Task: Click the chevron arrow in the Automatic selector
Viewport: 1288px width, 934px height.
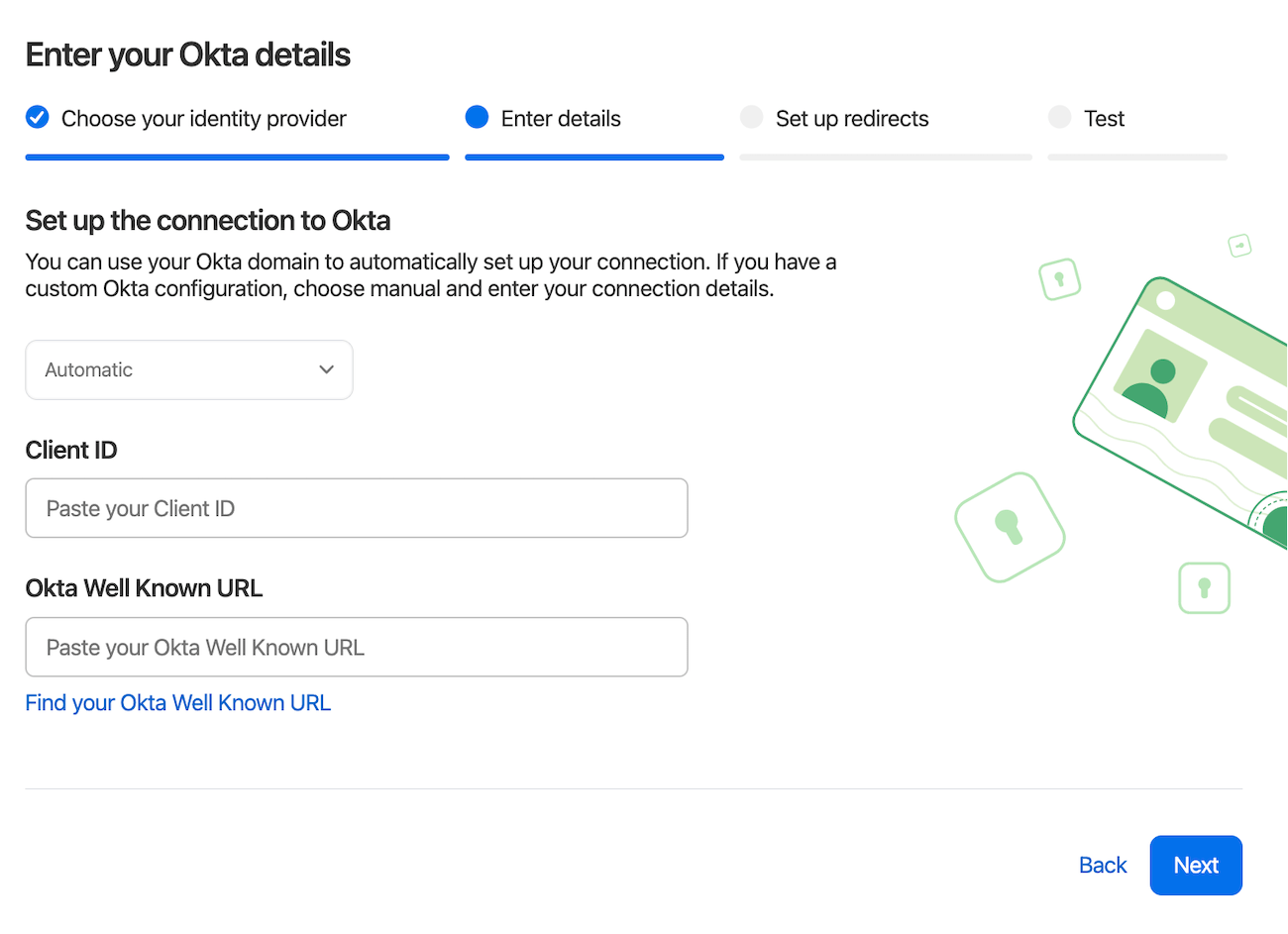Action: pos(326,369)
